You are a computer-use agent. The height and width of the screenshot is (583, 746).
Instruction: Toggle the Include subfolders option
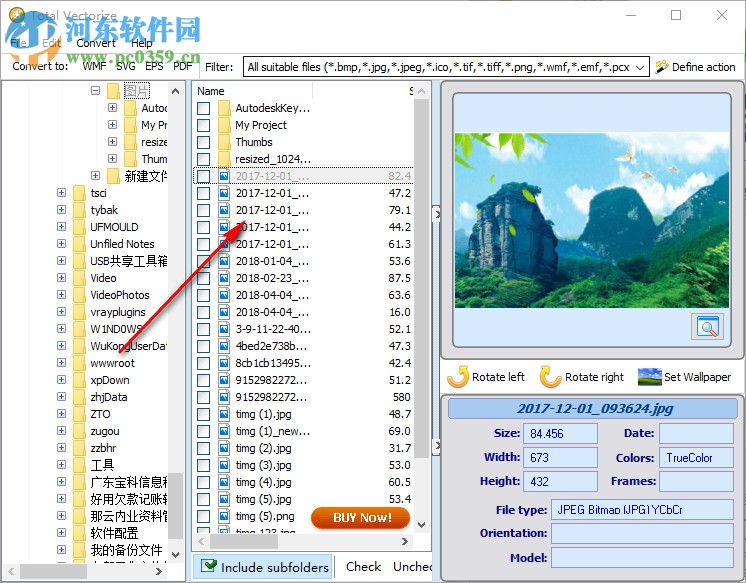coord(264,567)
